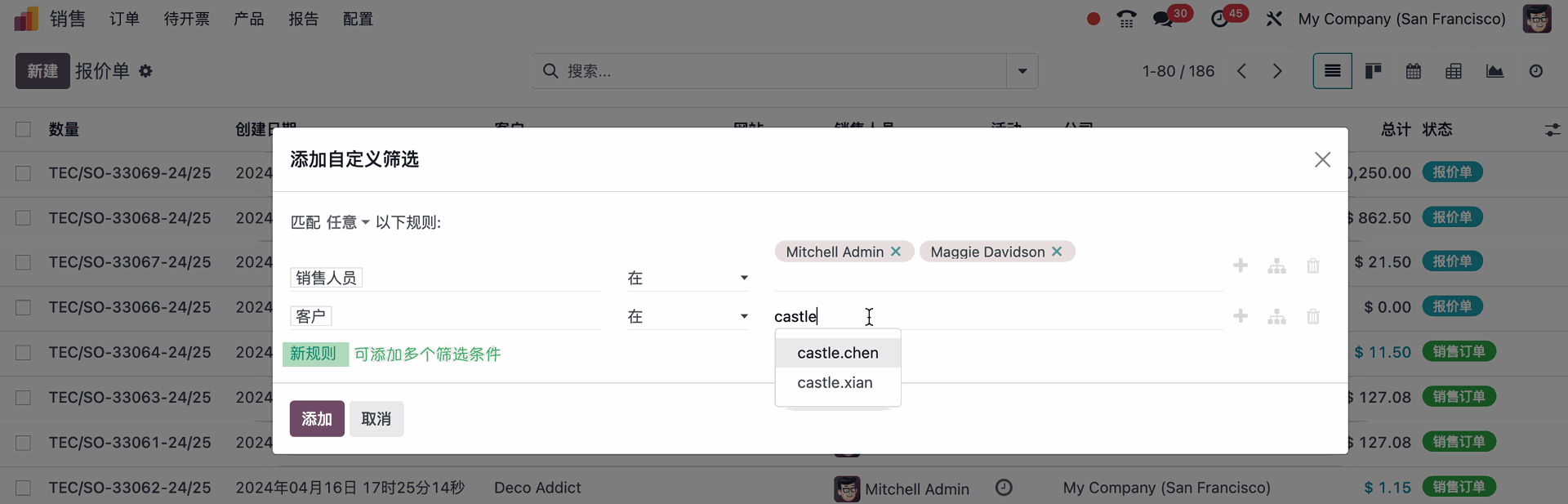The height and width of the screenshot is (504, 1568).
Task: Open the 订单 menu
Action: 124,19
